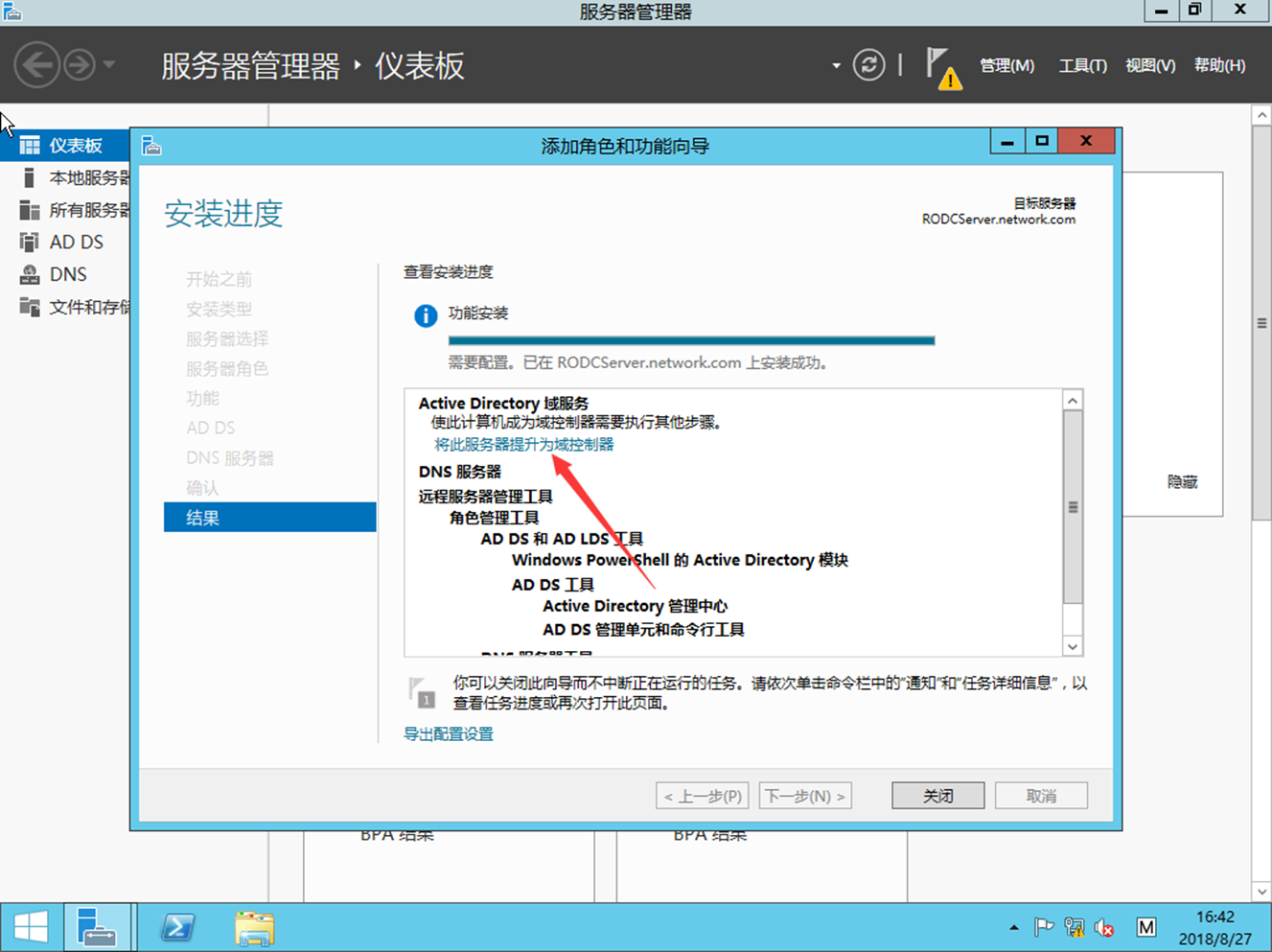Select the 服务器角色 wizard step
The height and width of the screenshot is (952, 1272).
227,368
